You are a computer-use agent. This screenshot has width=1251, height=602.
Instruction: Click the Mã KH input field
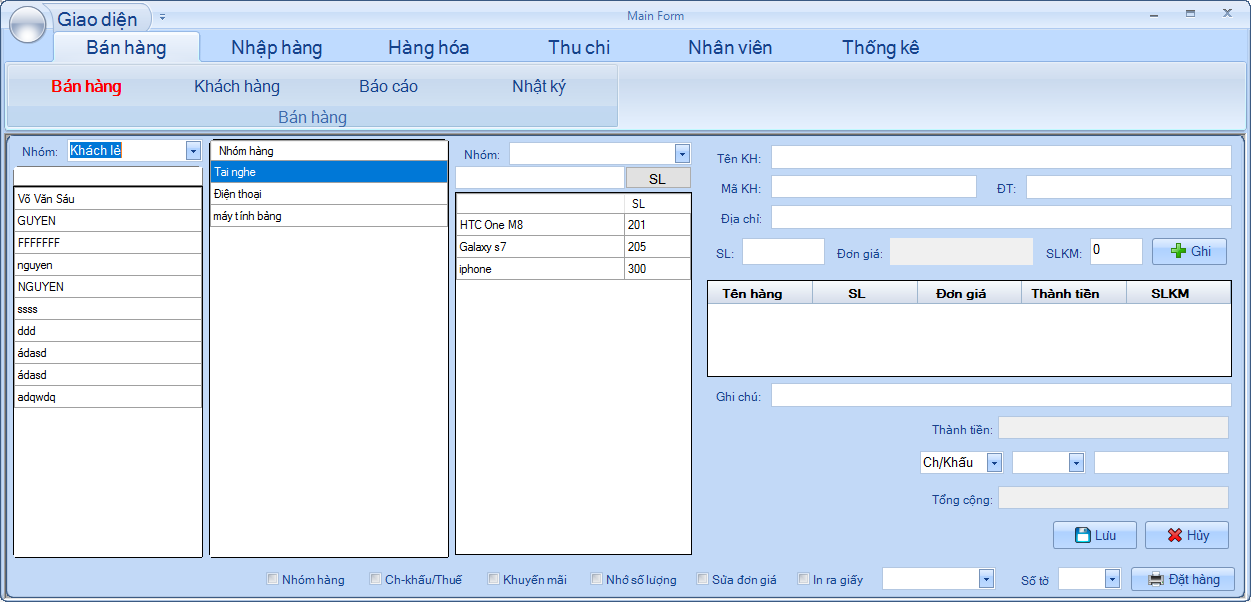(x=873, y=187)
